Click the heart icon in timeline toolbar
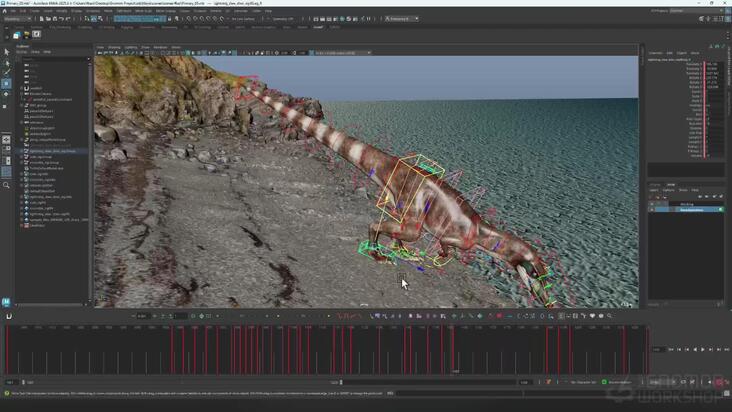 (592, 316)
